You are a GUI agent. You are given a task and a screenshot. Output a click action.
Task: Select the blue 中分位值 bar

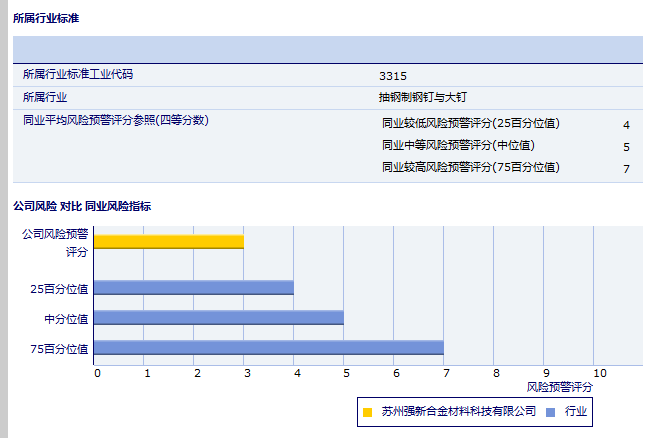point(218,318)
